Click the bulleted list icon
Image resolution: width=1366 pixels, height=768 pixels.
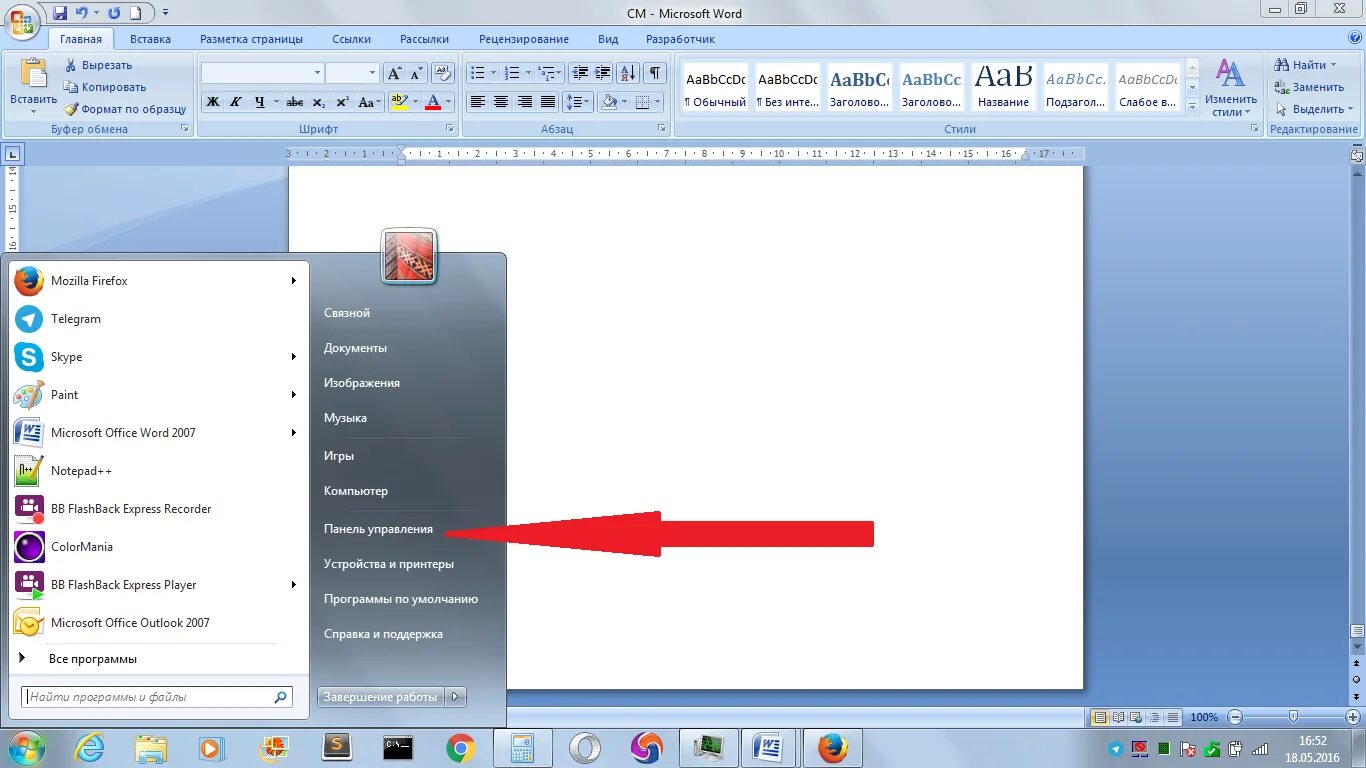pos(478,73)
